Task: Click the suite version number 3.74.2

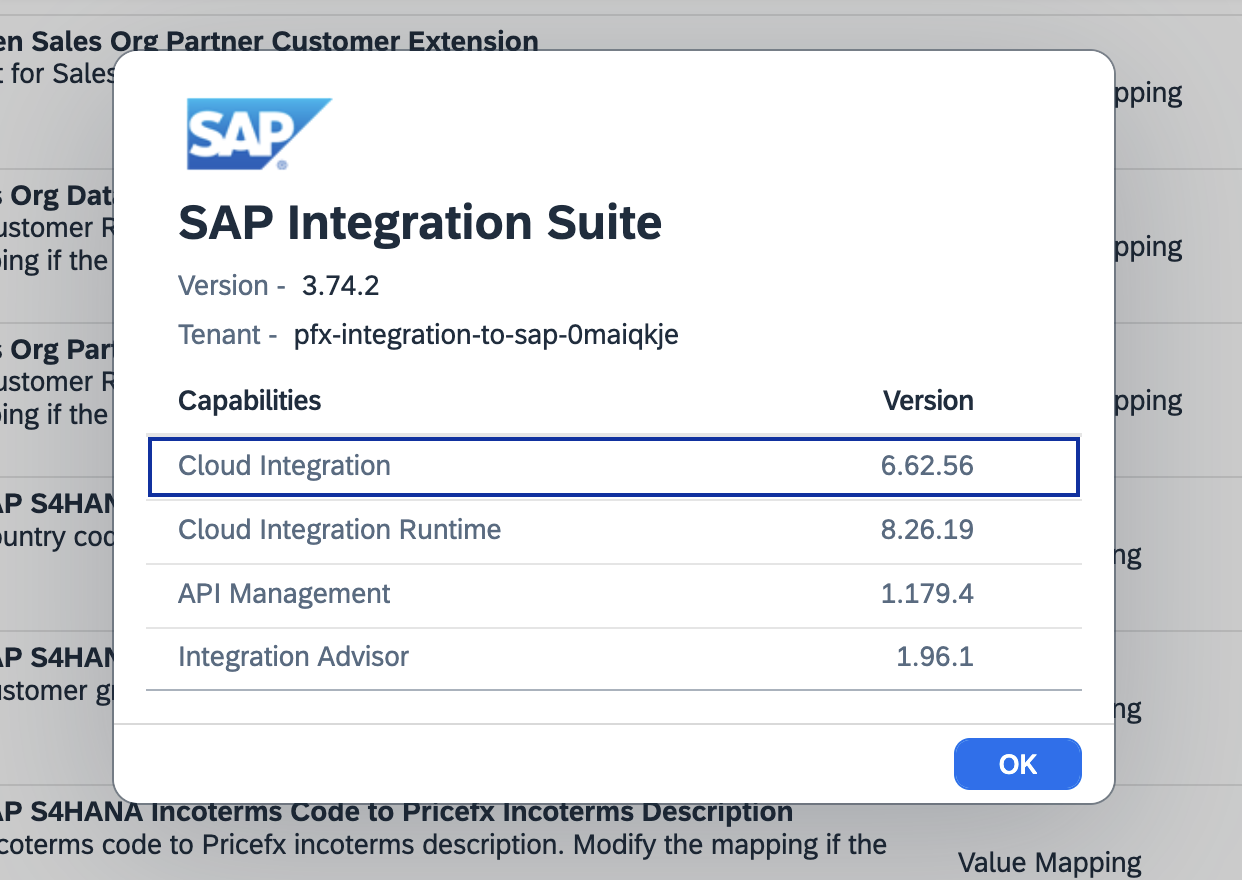Action: coord(340,286)
